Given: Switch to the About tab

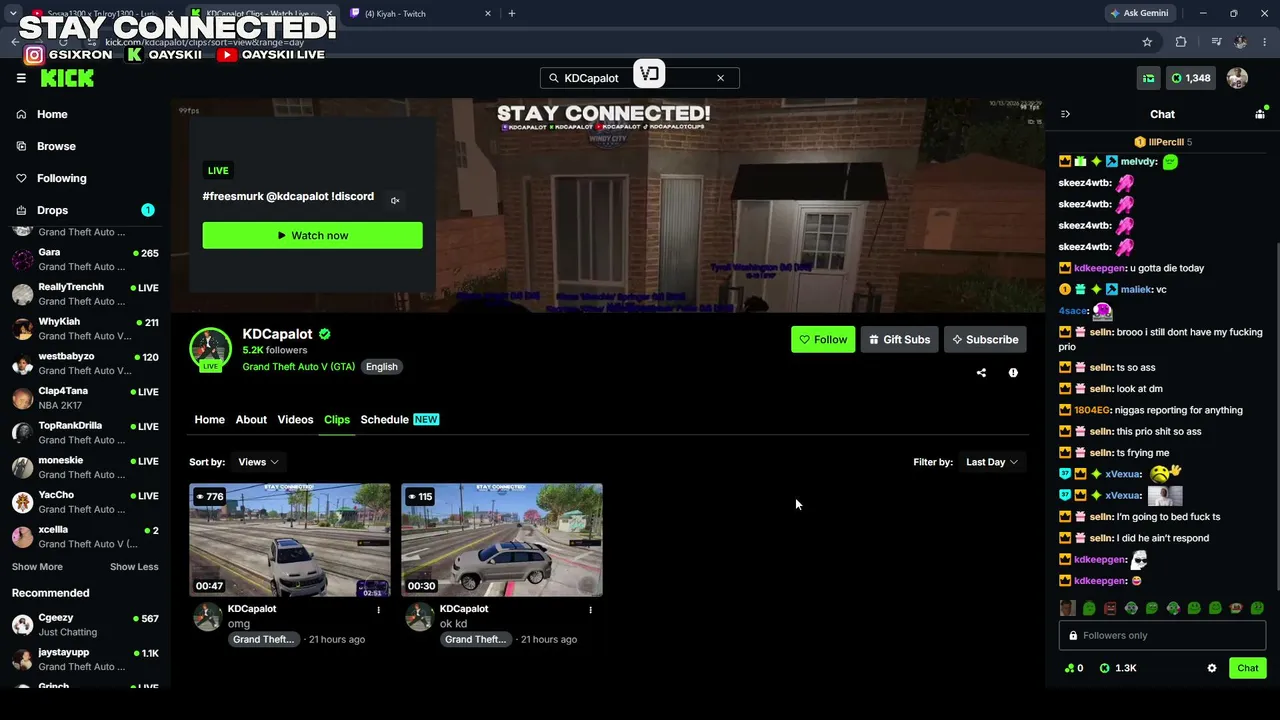Looking at the screenshot, I should tap(251, 420).
